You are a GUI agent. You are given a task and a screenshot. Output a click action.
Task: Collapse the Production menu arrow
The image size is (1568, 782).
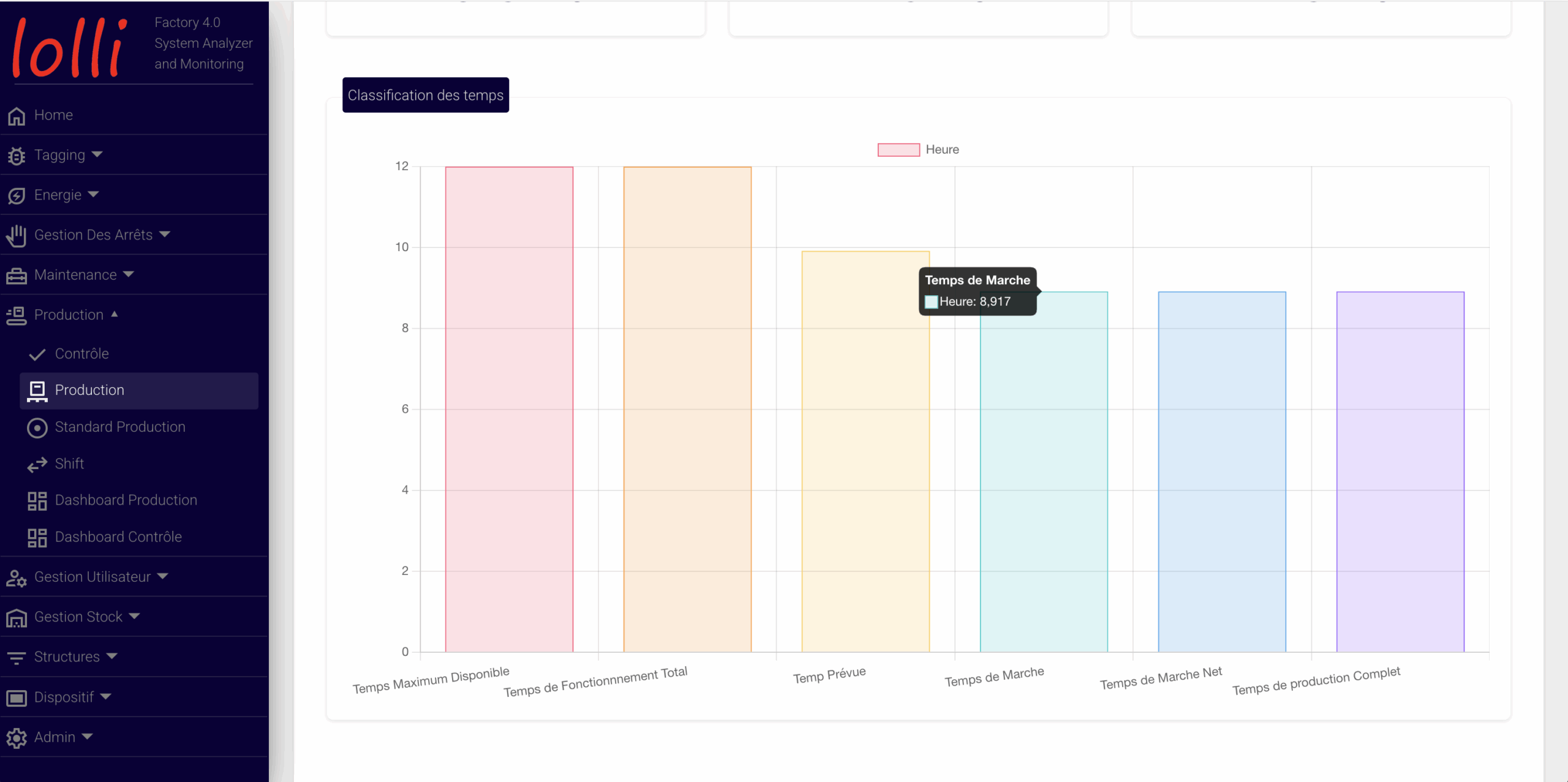click(115, 314)
